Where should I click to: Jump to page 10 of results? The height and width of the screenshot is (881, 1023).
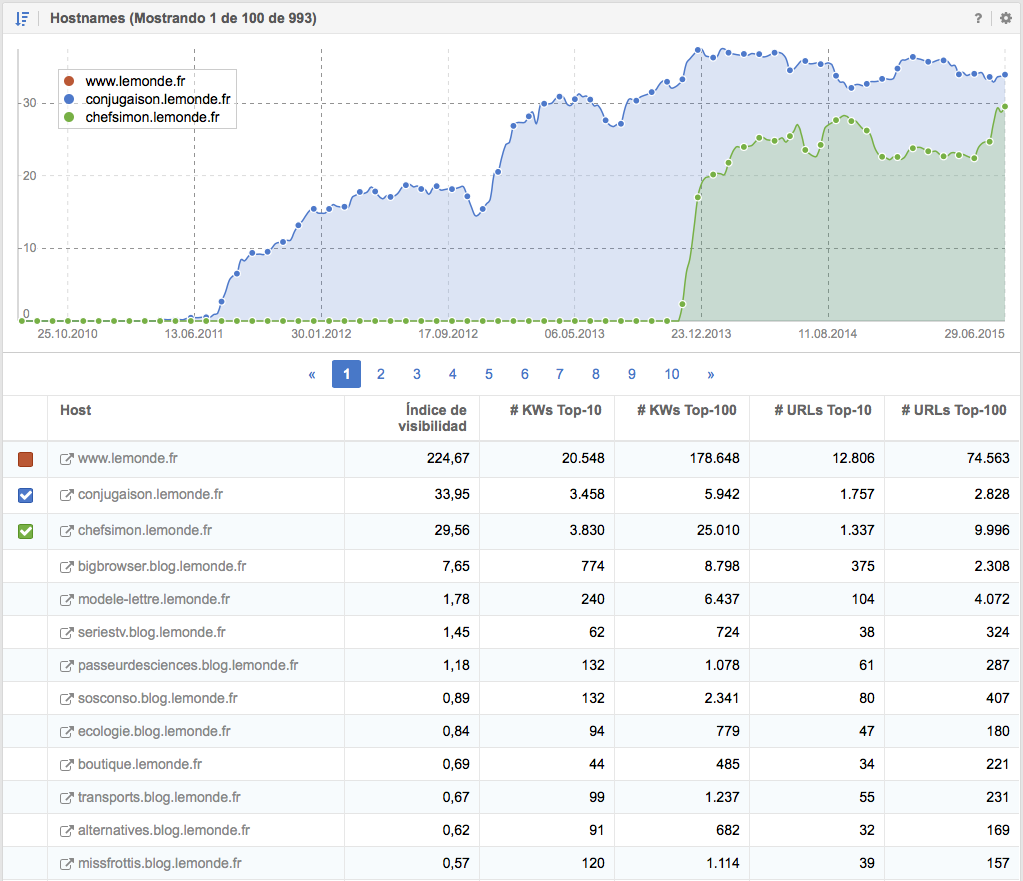[x=672, y=374]
